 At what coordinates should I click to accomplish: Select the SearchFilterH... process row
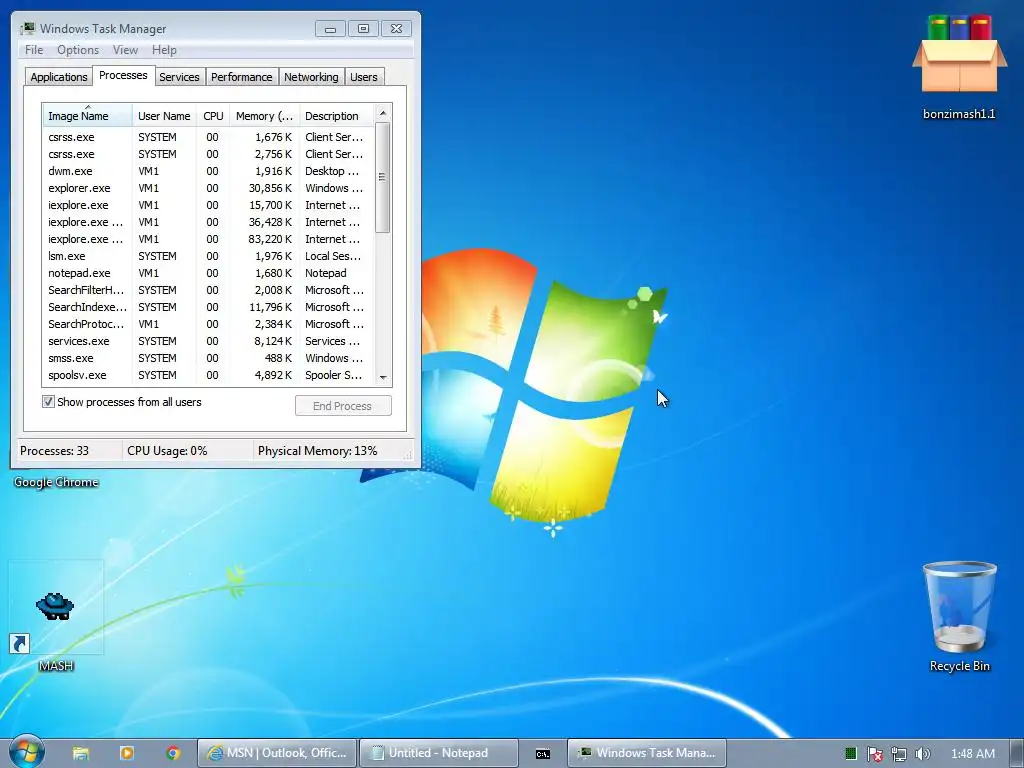coord(209,290)
